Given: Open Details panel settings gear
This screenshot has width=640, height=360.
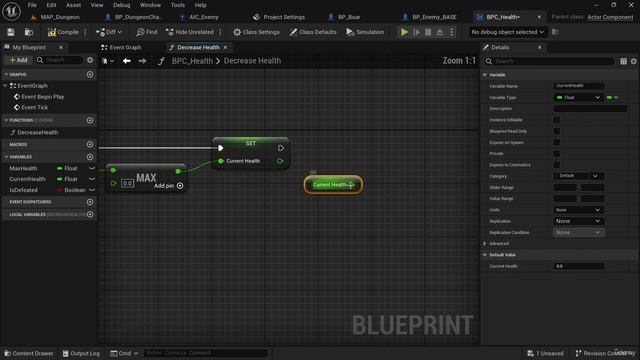Looking at the screenshot, I should tap(633, 61).
